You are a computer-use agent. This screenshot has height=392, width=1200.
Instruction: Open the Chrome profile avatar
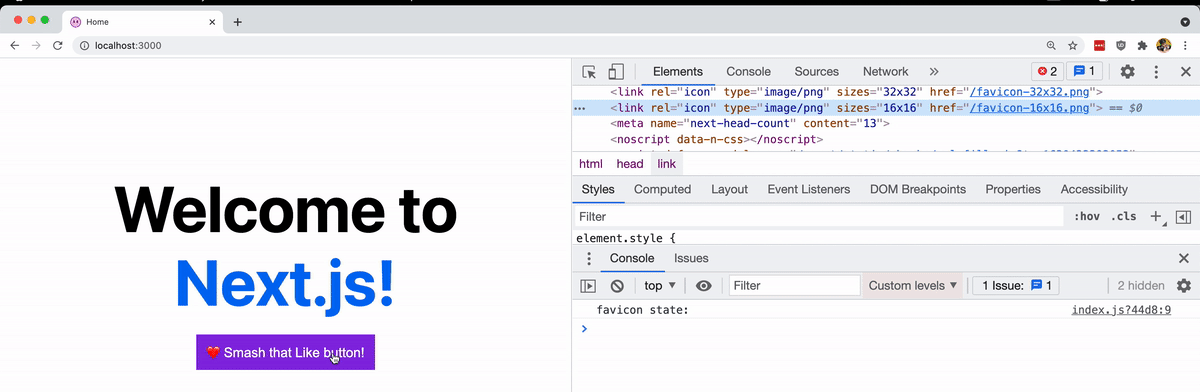1163,45
